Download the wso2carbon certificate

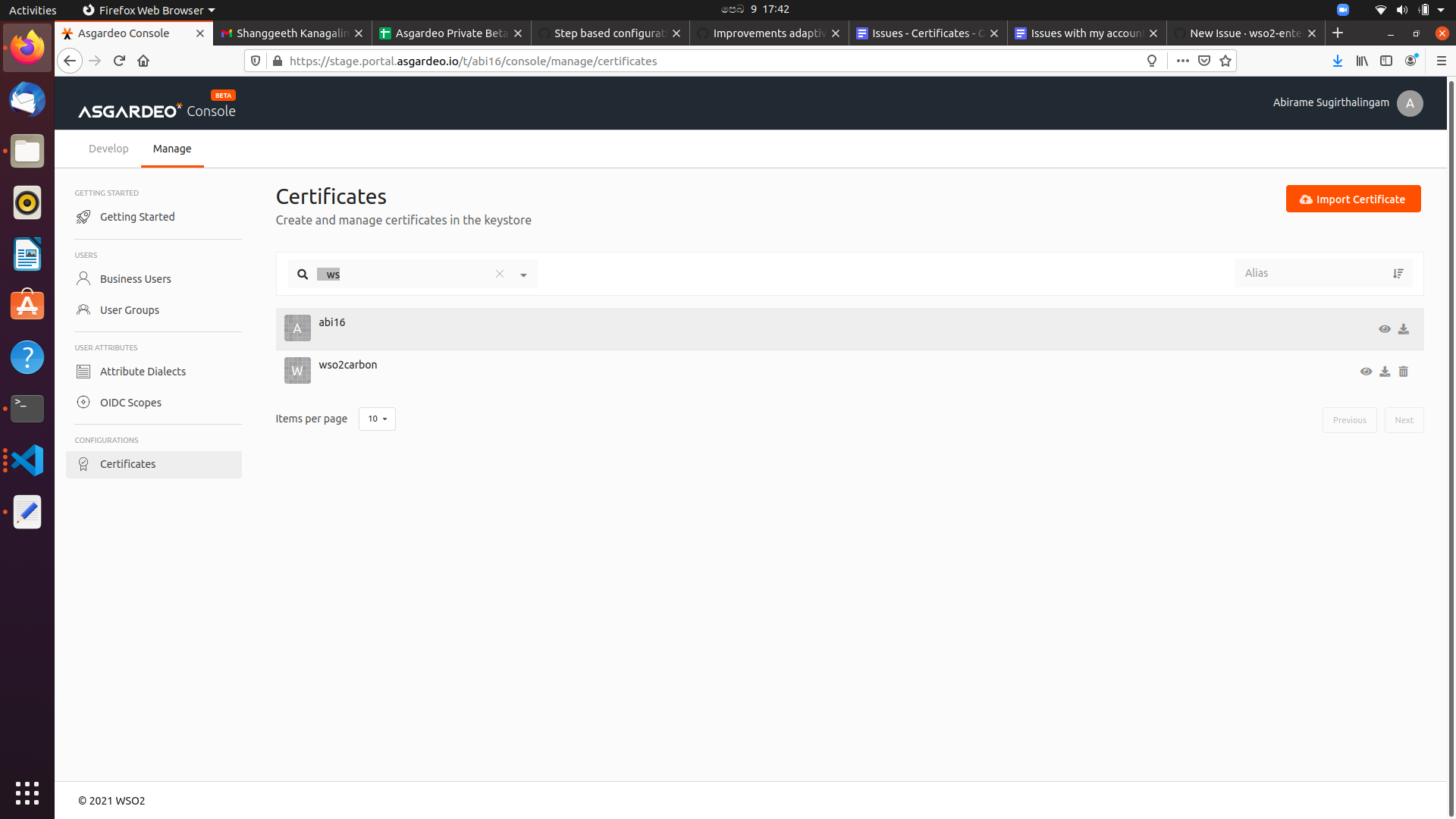1384,372
